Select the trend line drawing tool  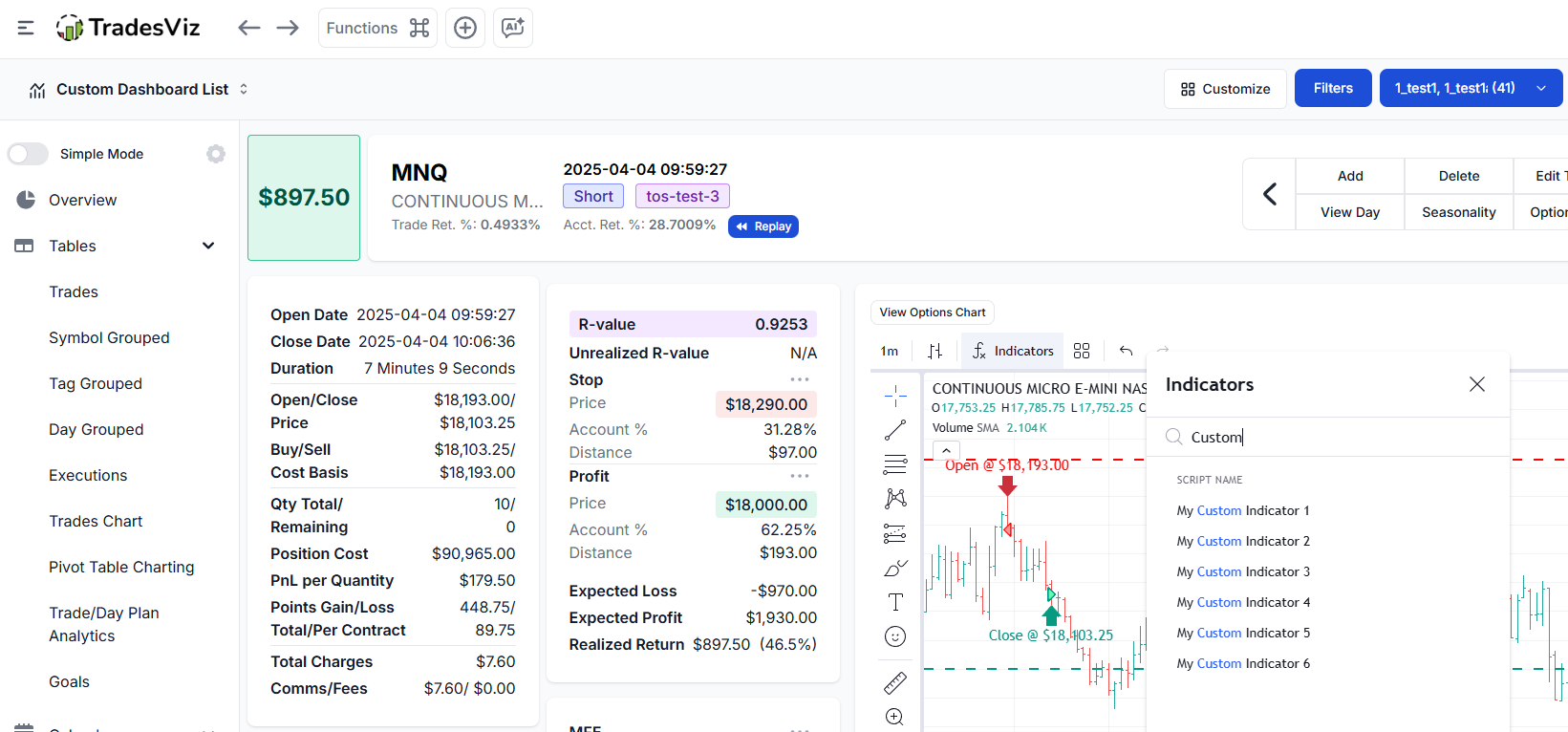895,430
